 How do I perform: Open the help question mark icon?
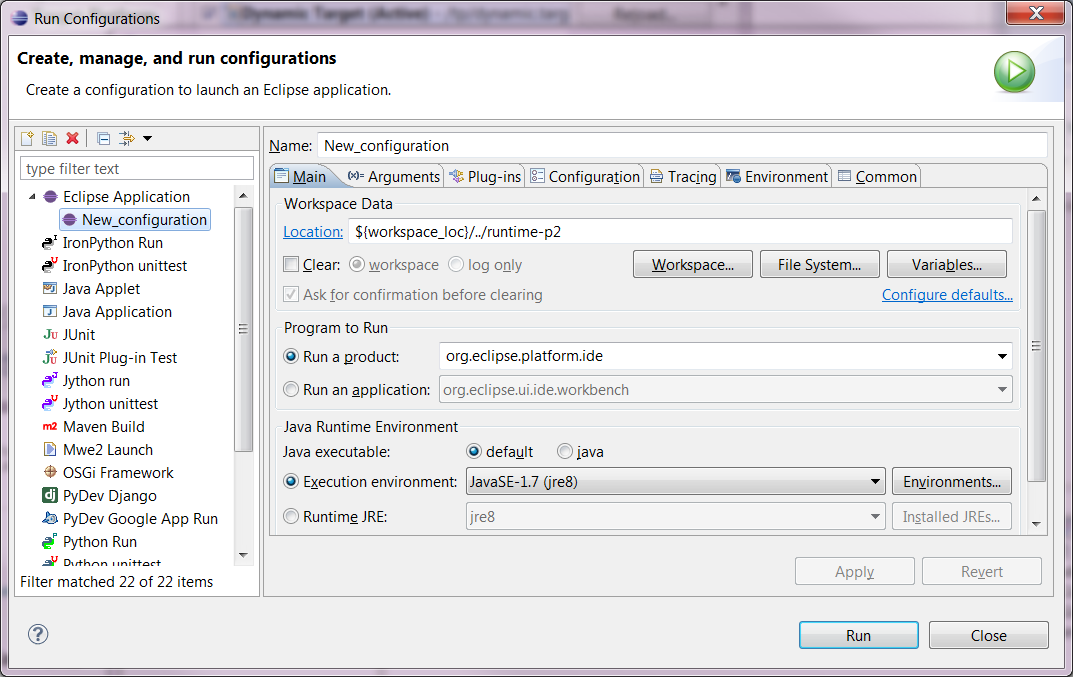pyautogui.click(x=38, y=634)
